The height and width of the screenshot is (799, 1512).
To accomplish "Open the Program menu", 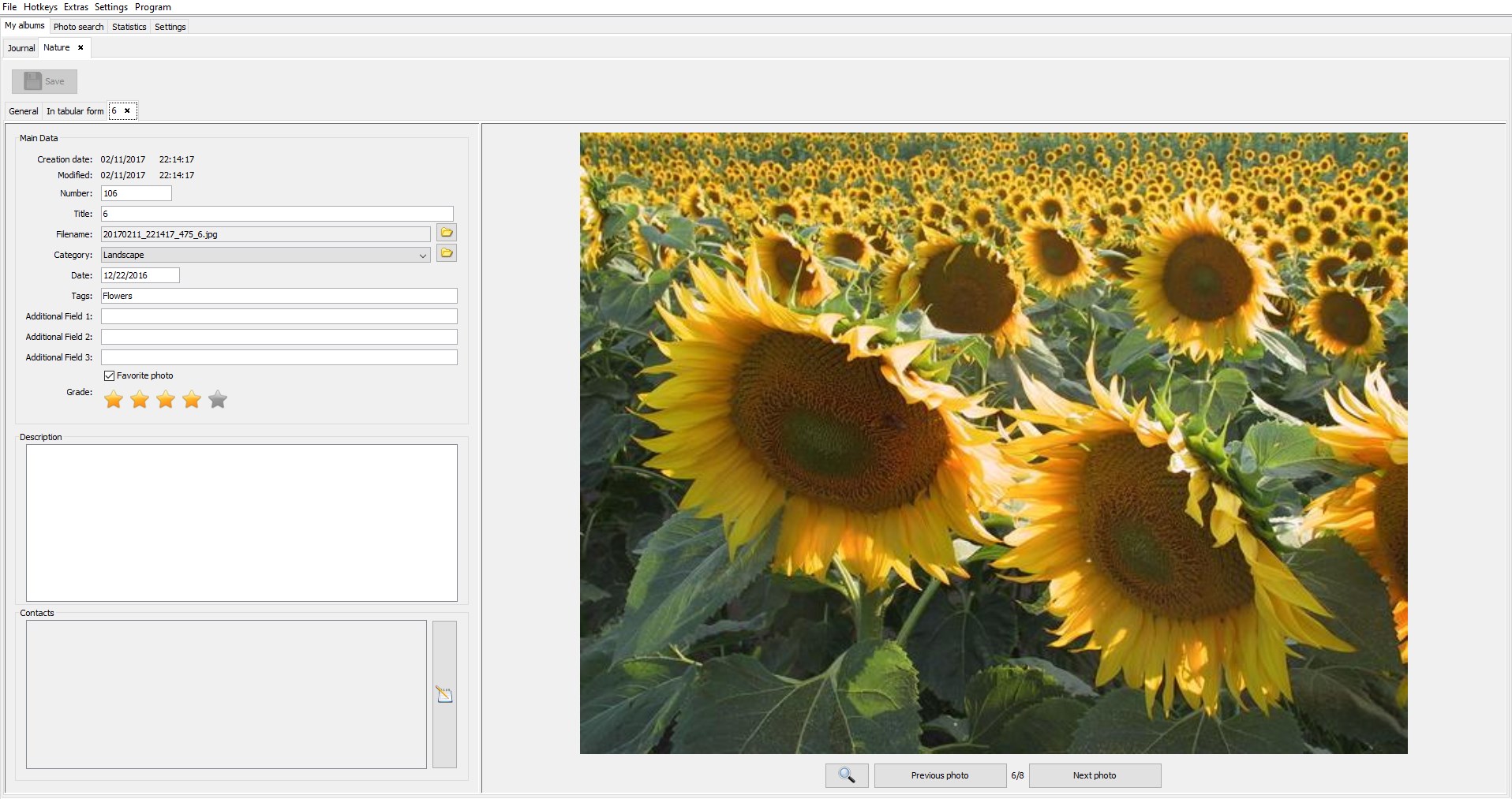I will pyautogui.click(x=153, y=7).
